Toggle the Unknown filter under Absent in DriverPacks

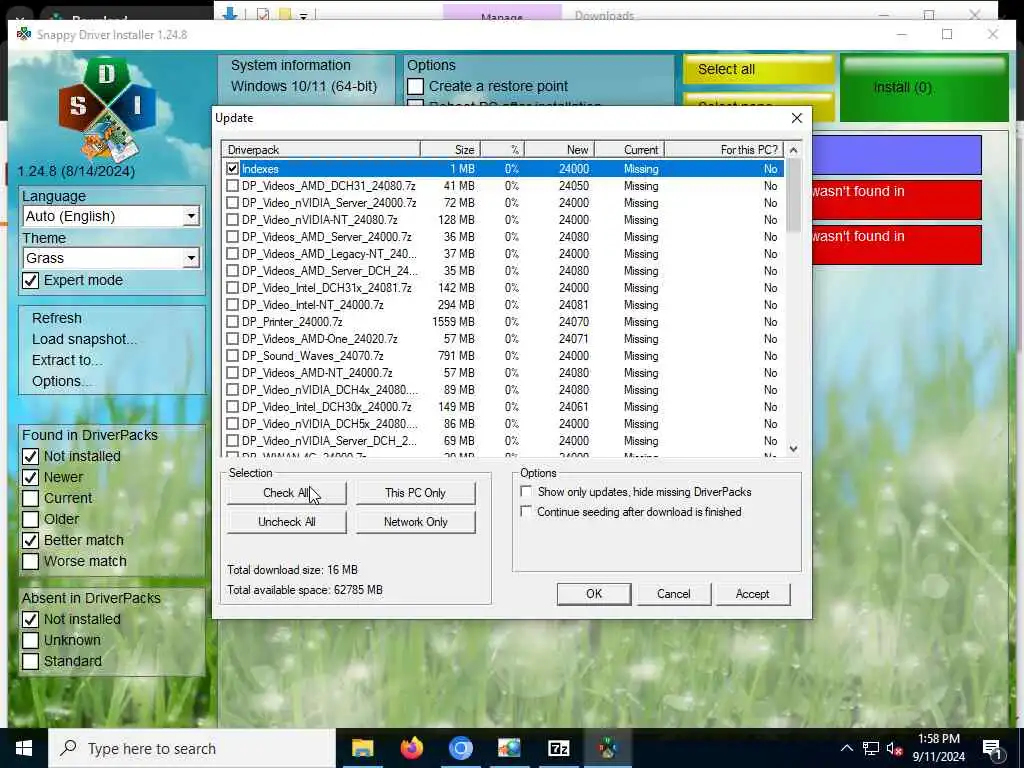click(x=31, y=640)
